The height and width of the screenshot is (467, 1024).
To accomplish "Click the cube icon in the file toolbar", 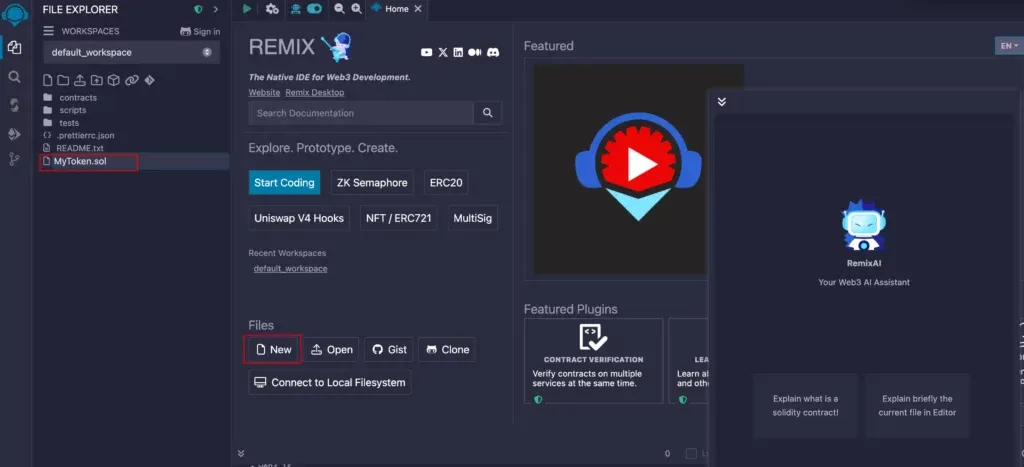I will pos(114,80).
